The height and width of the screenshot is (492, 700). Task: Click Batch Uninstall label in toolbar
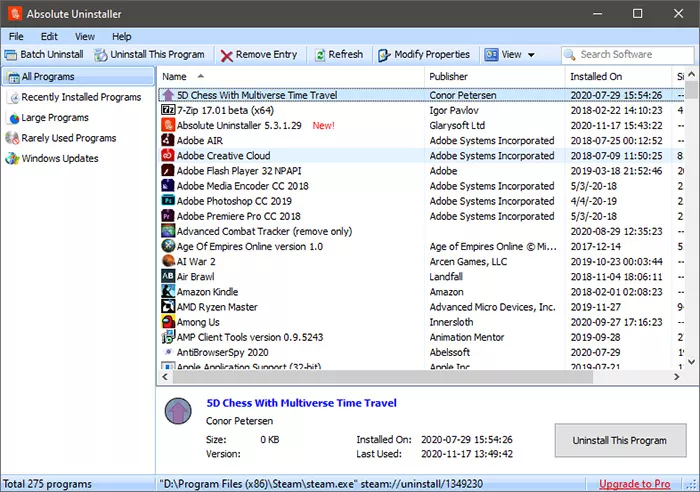point(52,54)
